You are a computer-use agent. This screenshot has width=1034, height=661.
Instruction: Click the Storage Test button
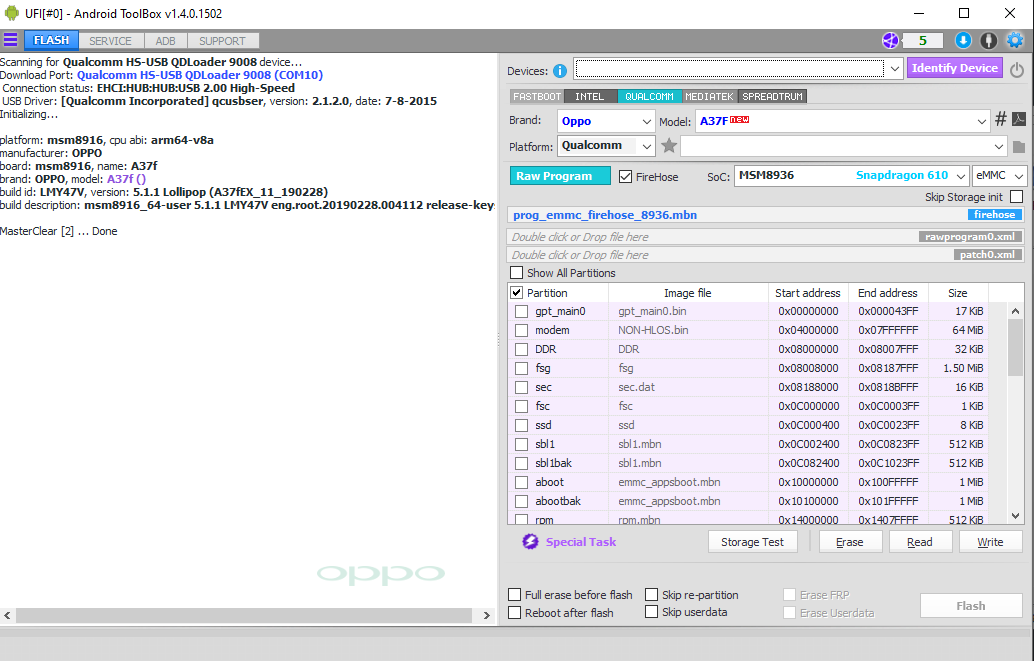click(x=752, y=542)
